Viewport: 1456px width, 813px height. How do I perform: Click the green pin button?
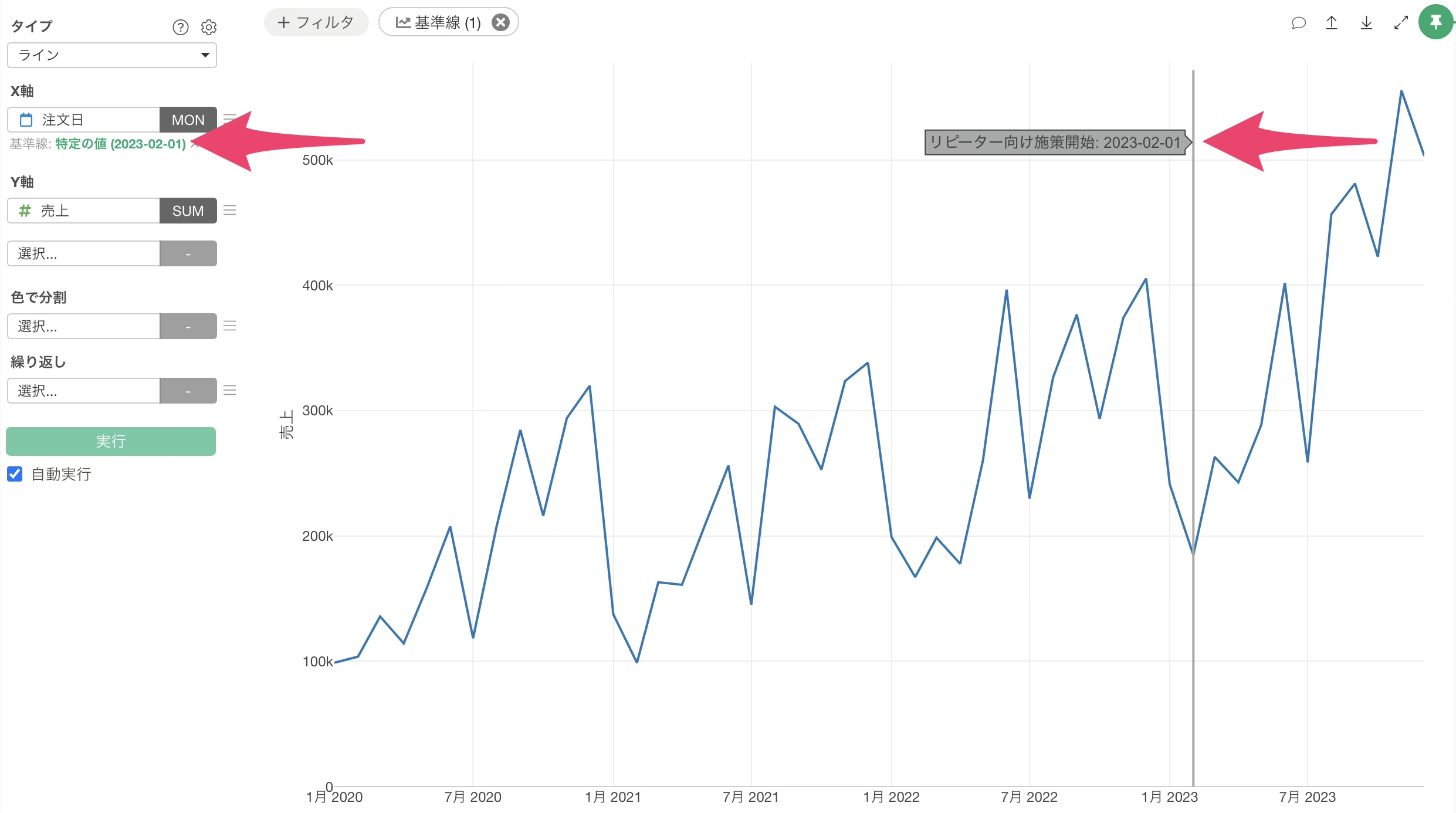tap(1435, 23)
